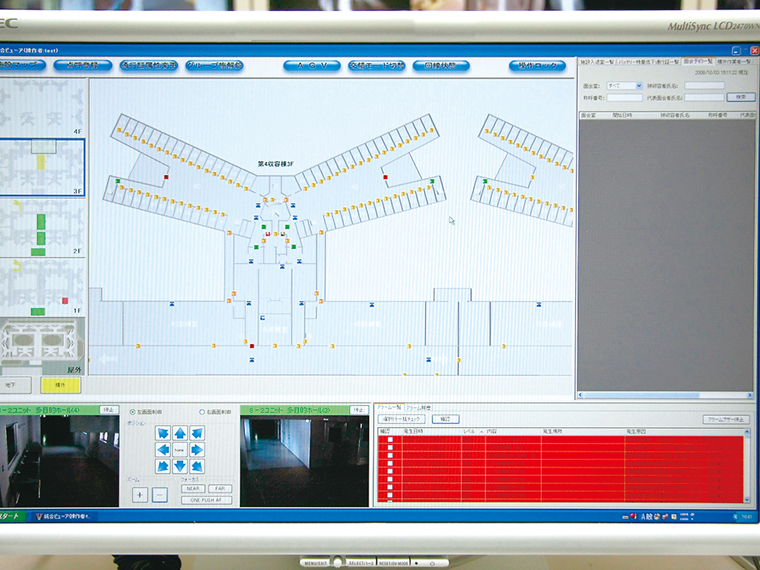Sort the alarm list by レベル column
760x570 pixels.
coord(470,430)
